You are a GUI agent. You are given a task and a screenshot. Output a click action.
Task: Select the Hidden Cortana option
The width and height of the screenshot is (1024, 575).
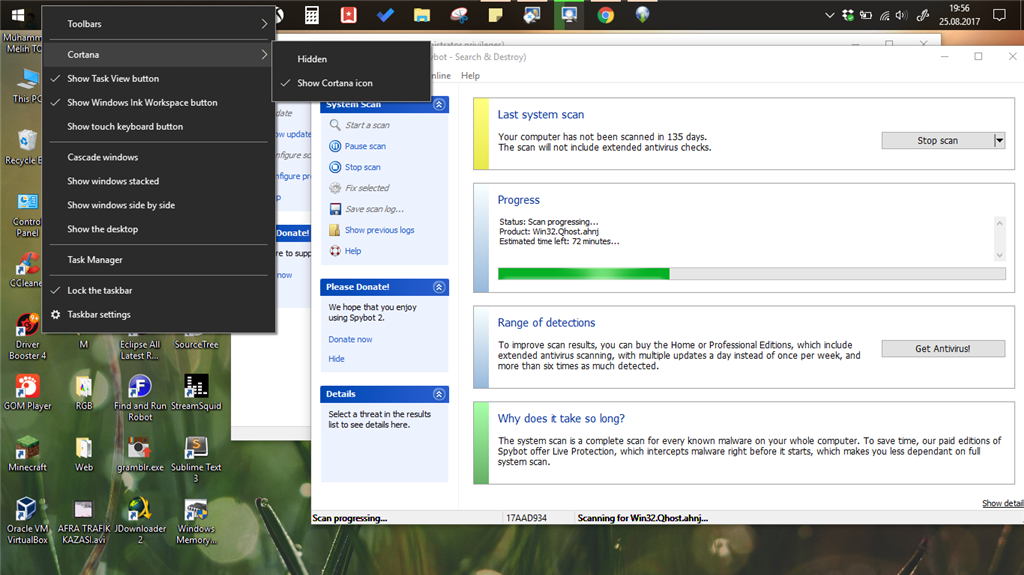coord(351,59)
